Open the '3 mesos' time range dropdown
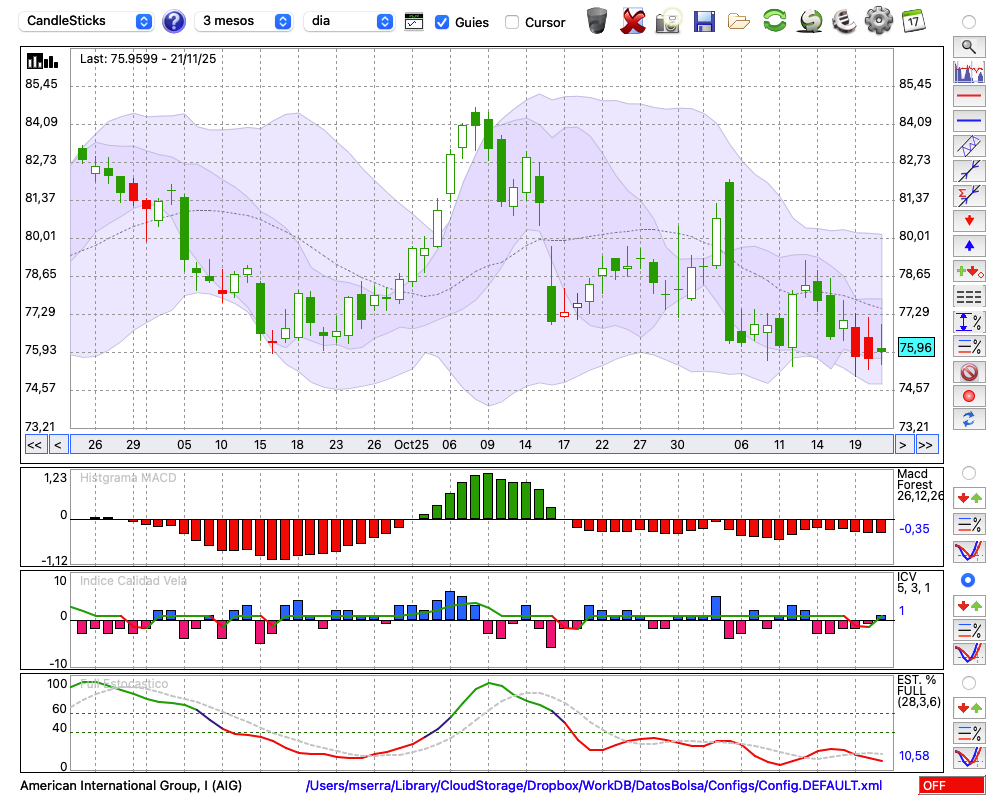Viewport: 1000px width, 800px height. pos(244,21)
